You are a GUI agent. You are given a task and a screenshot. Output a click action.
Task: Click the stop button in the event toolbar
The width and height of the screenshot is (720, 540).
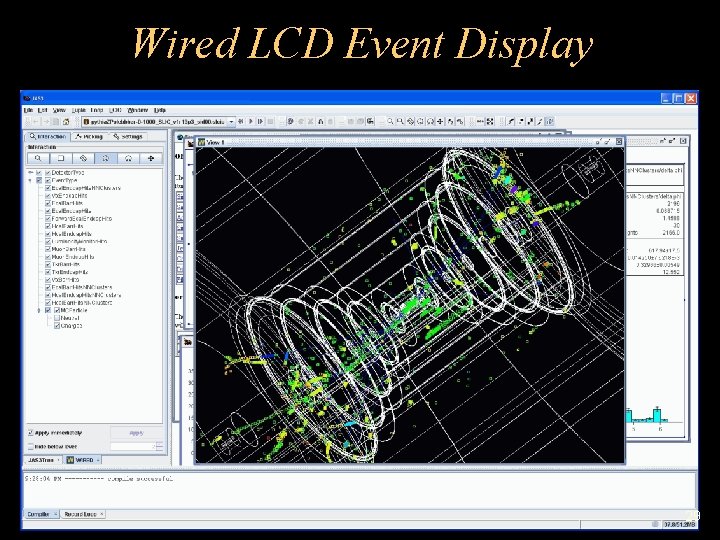coord(270,121)
